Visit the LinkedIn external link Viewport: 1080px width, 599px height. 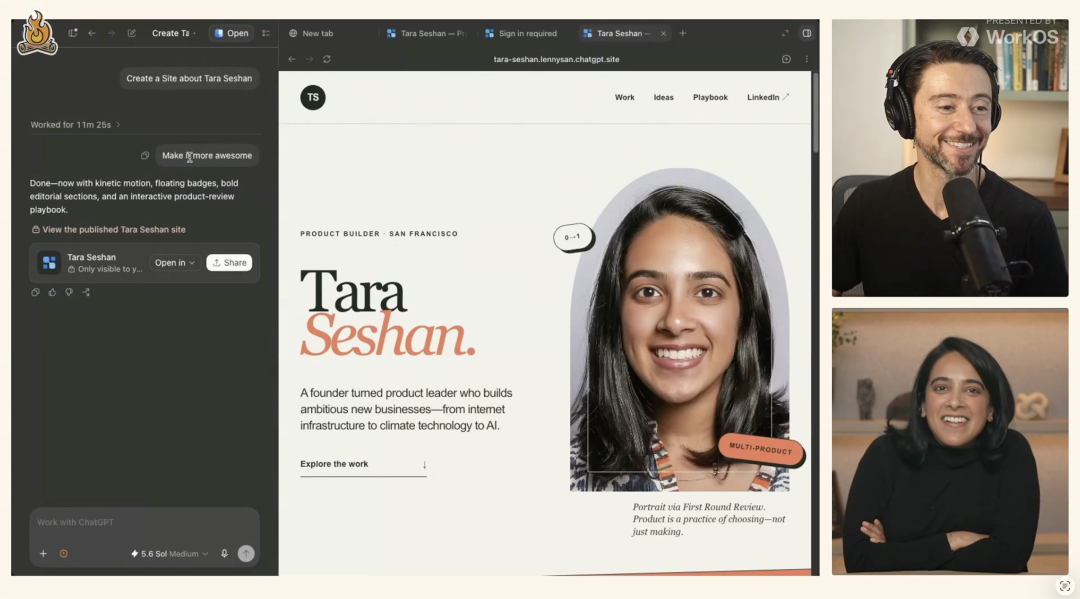(767, 97)
